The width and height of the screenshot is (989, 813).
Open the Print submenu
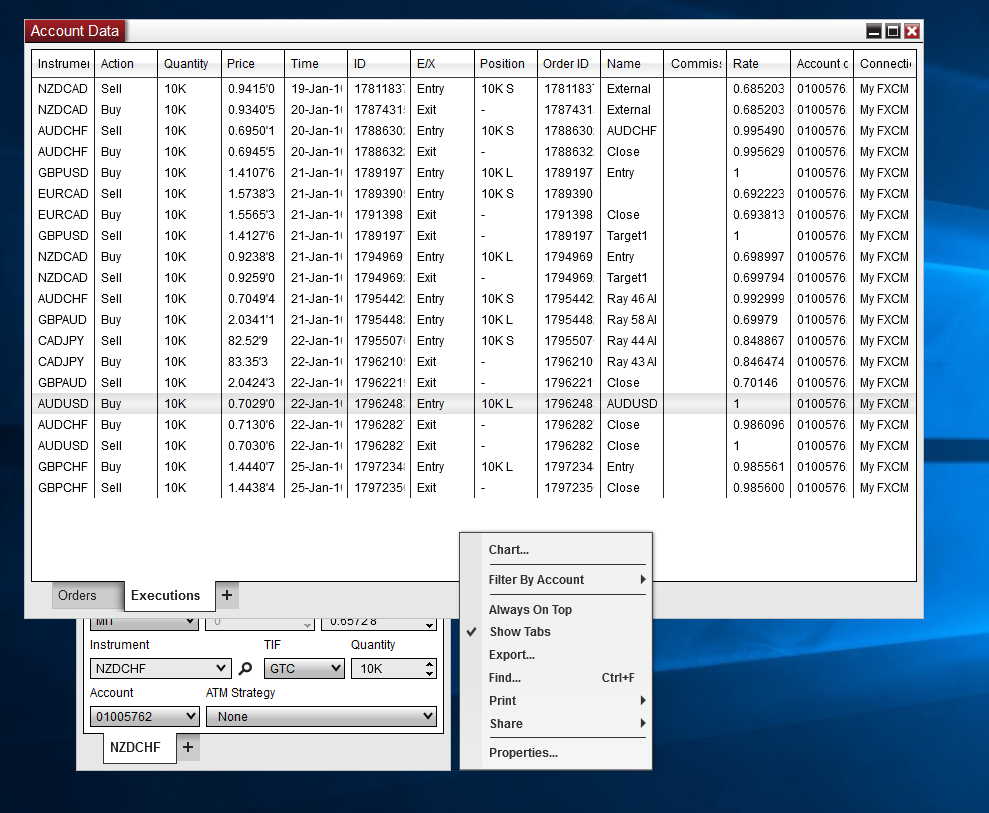(503, 701)
